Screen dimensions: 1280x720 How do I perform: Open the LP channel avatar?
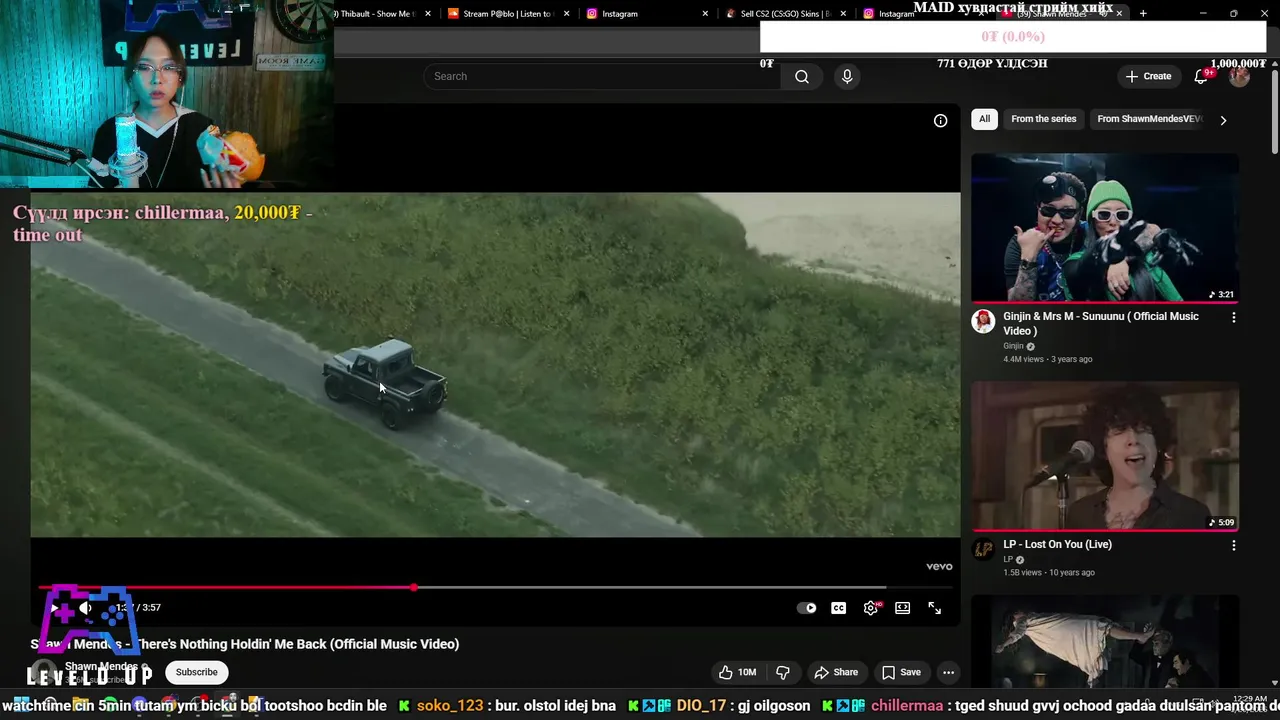click(x=983, y=549)
